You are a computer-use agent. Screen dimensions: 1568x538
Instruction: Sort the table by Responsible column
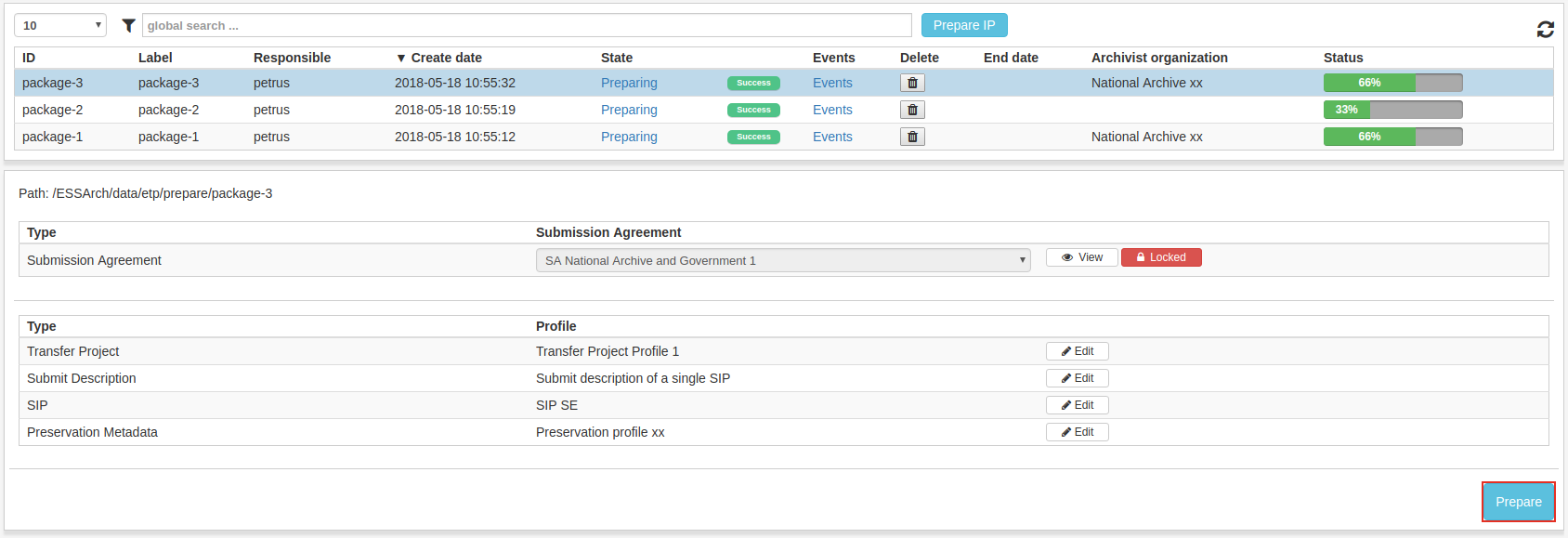pyautogui.click(x=292, y=58)
